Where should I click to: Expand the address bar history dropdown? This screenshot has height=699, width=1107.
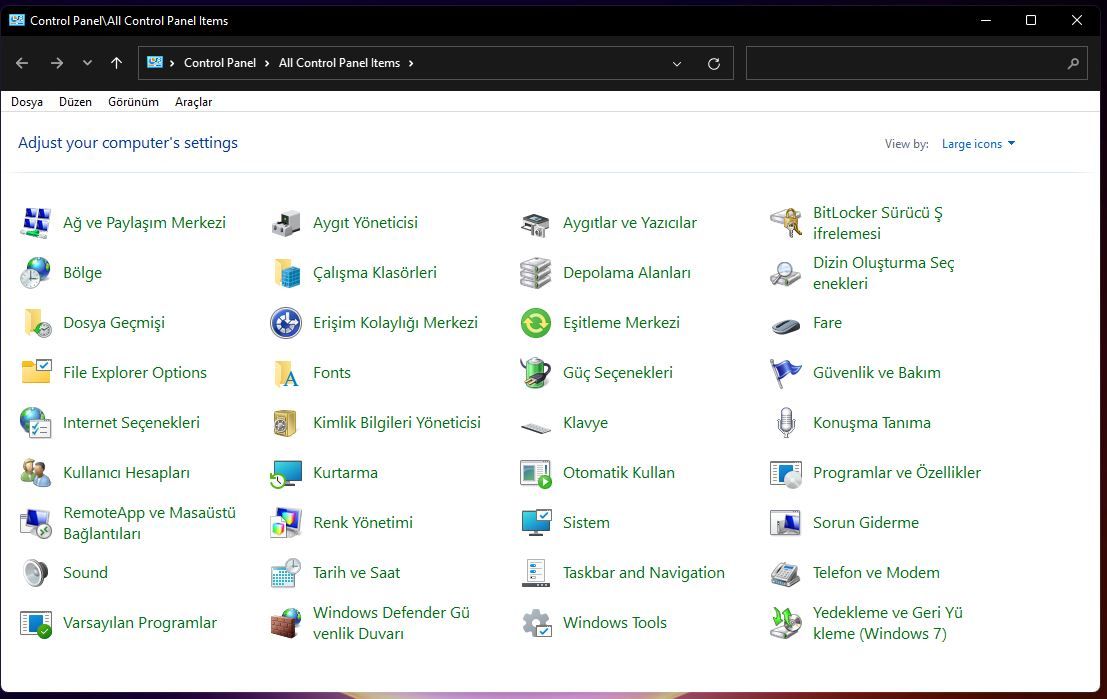point(676,64)
